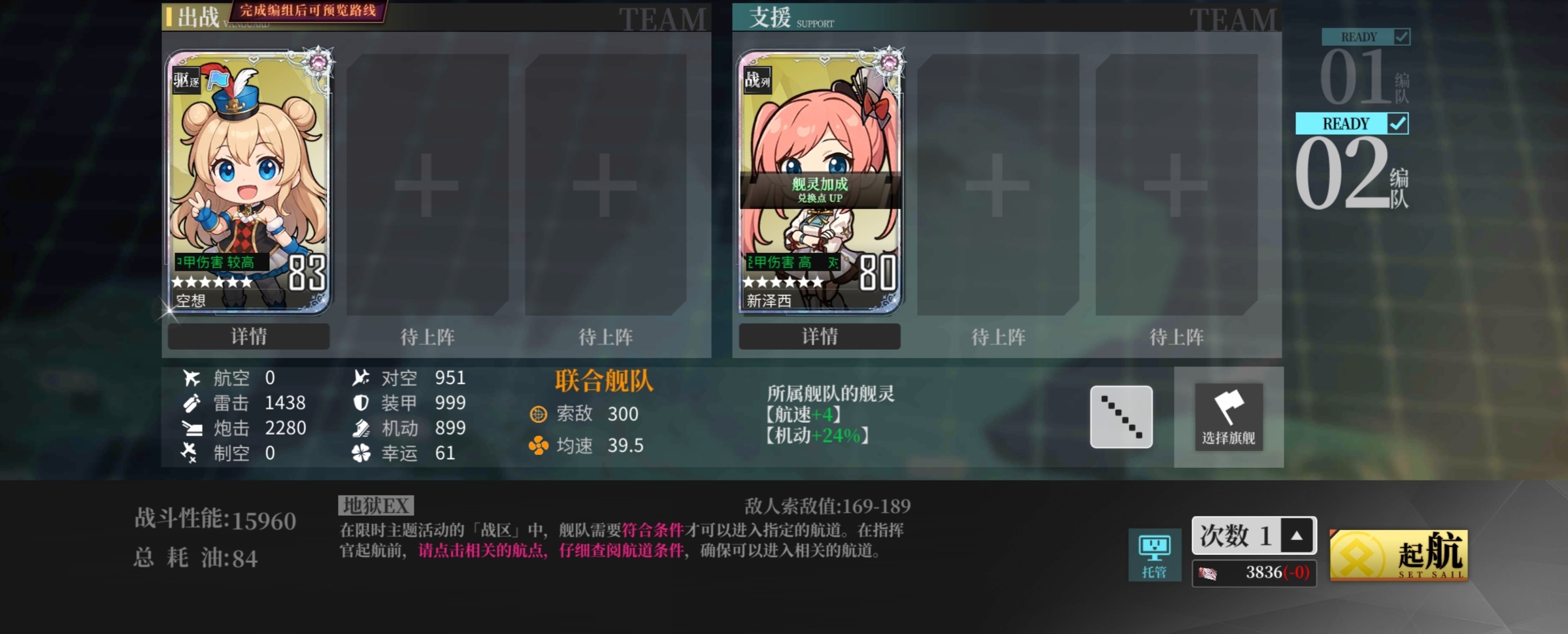Toggle the READY checkbox for fleet 02
This screenshot has height=634, width=1568.
1398,123
